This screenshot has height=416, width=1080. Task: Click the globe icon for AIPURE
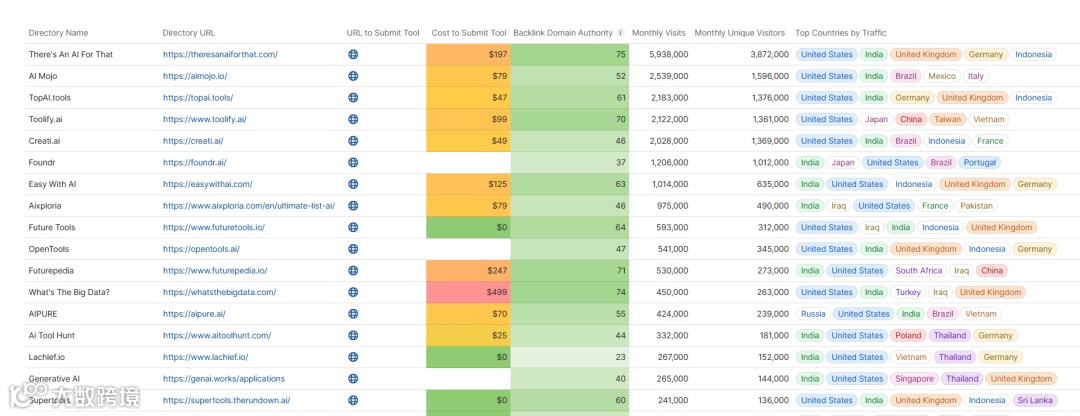click(353, 314)
